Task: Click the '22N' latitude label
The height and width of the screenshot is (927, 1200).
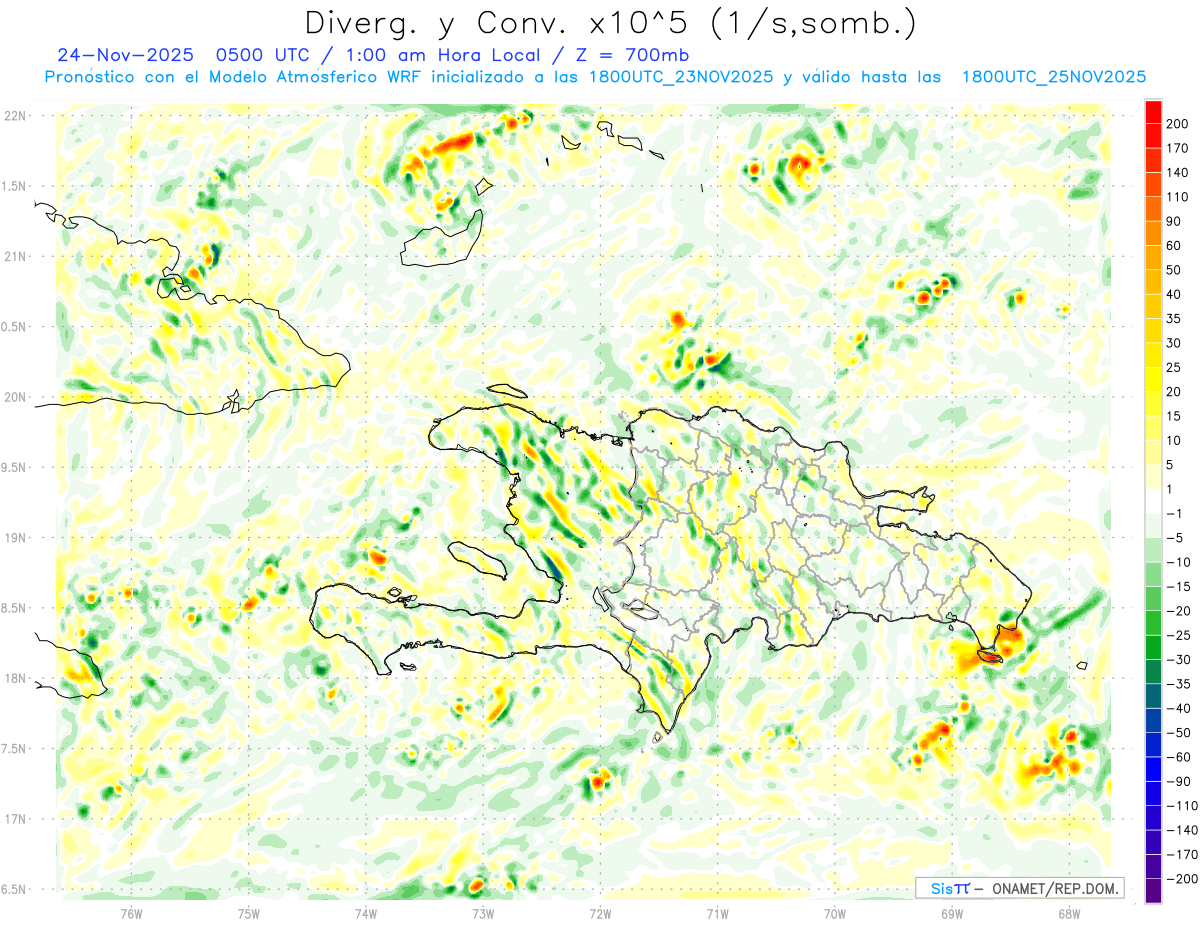Action: coord(15,116)
